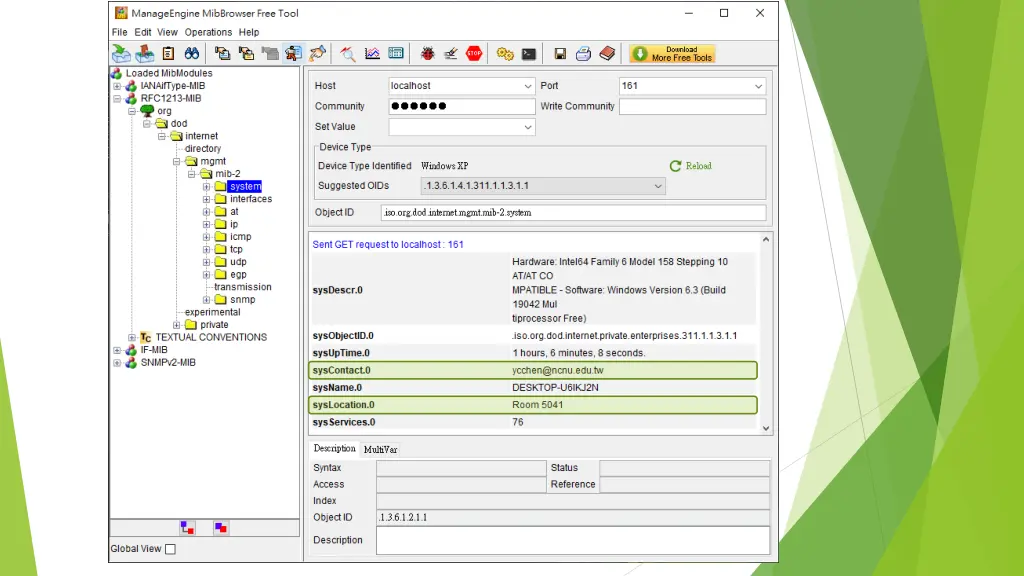Screen dimensions: 1024x576
Task: Switch to the Description tab
Action: coord(334,449)
